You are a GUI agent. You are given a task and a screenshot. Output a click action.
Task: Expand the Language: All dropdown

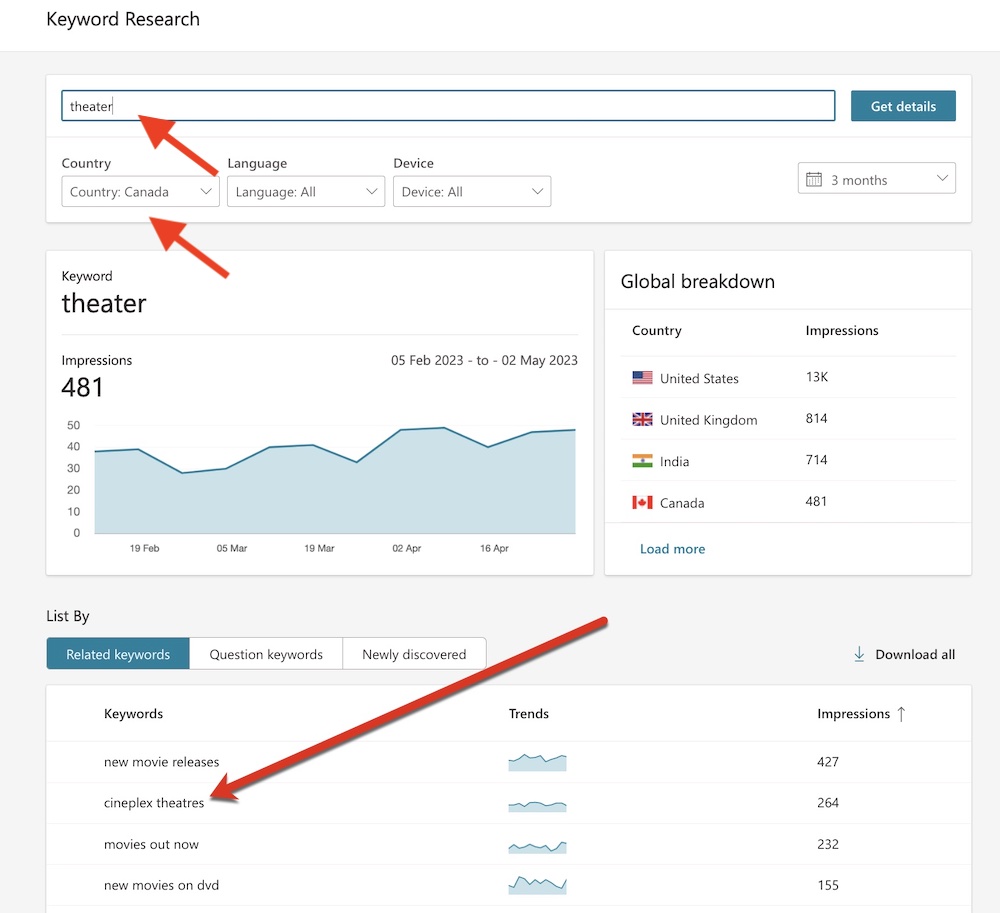tap(305, 192)
